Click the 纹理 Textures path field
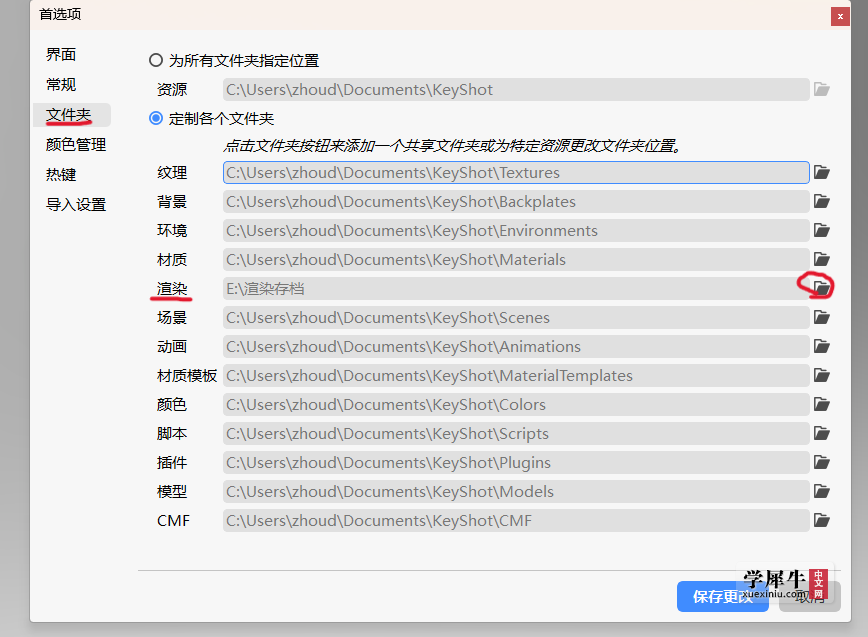 point(516,173)
